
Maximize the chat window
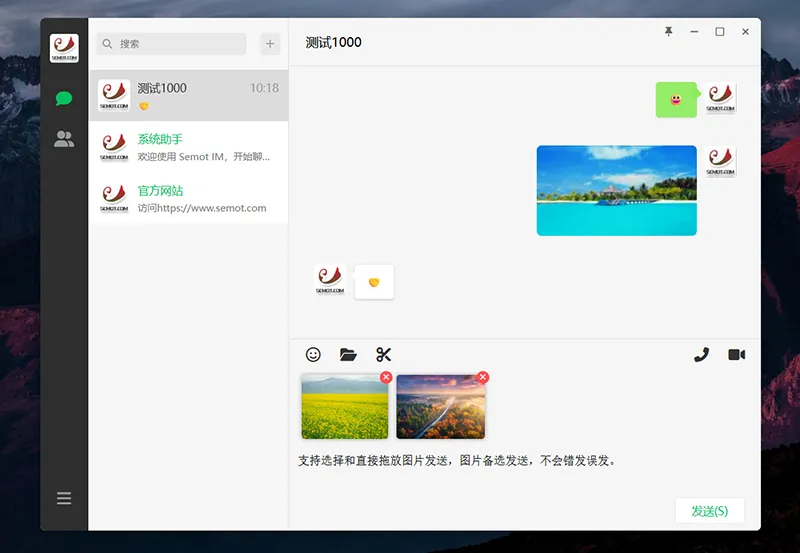pyautogui.click(x=719, y=32)
